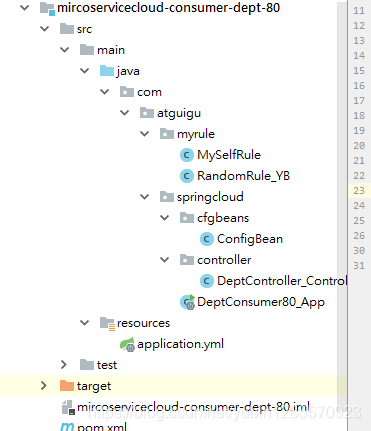Expand the target folder node

click(44, 386)
